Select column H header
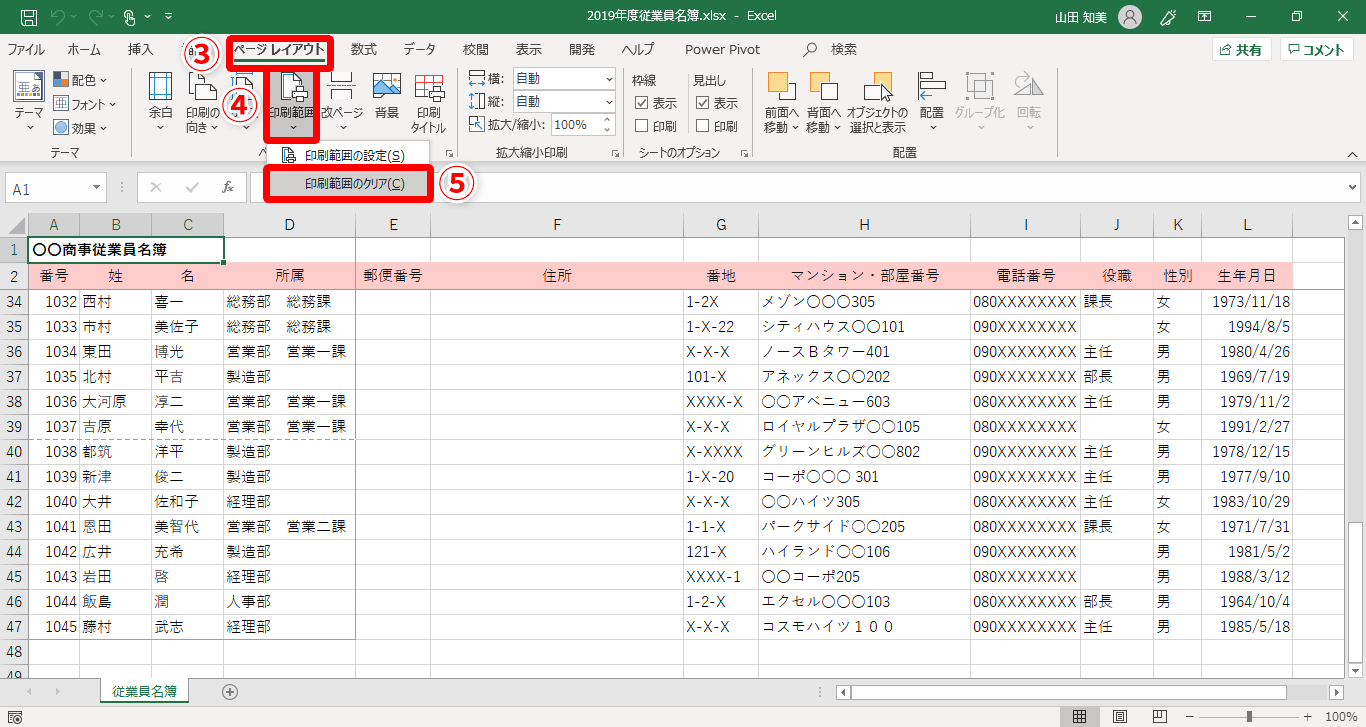The image size is (1366, 727). coord(864,225)
